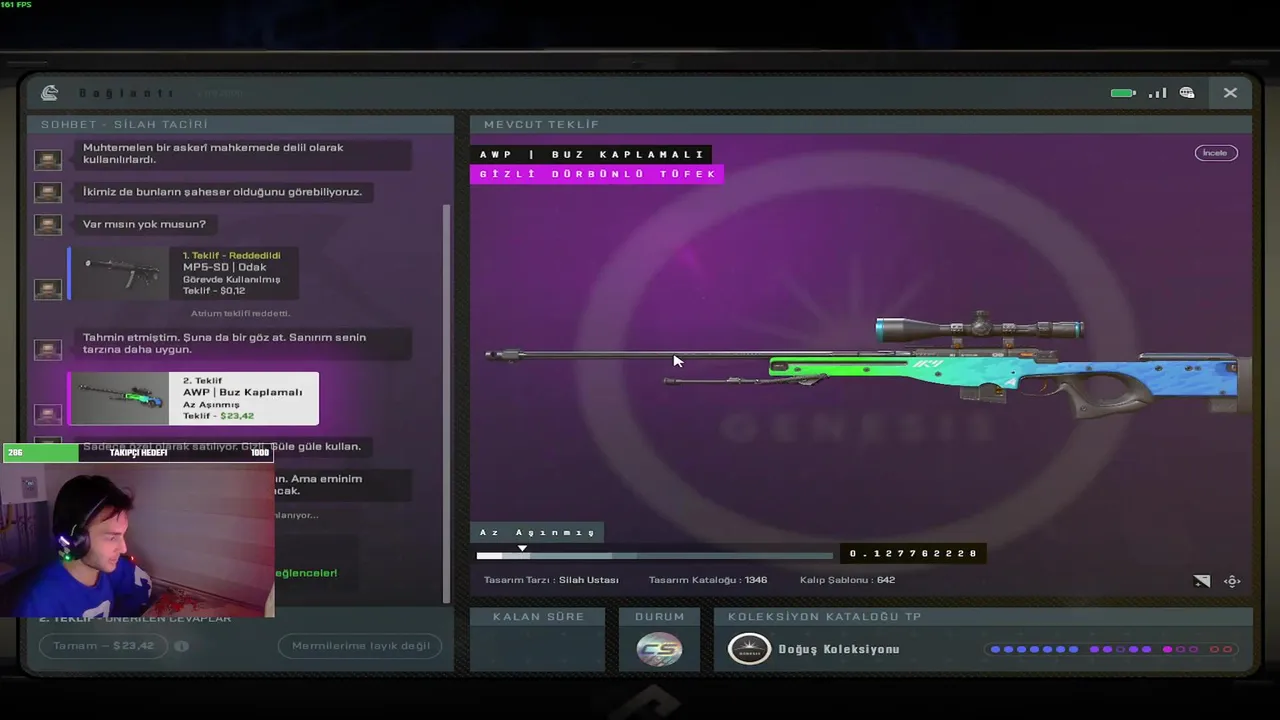Click the 'Teklif - $23,42' price text
1280x720 pixels.
pyautogui.click(x=218, y=416)
